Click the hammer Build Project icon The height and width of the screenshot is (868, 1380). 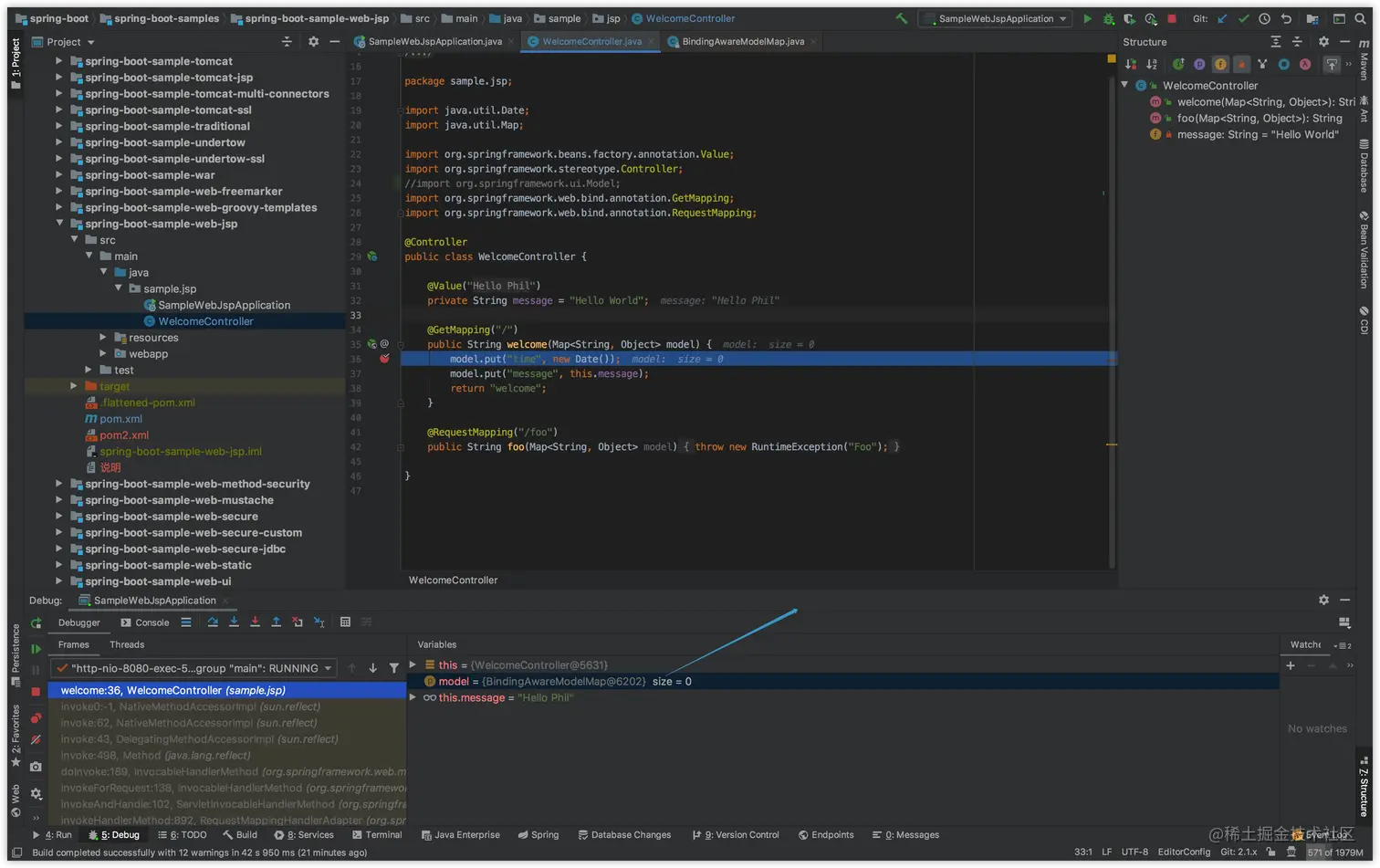pos(901,18)
